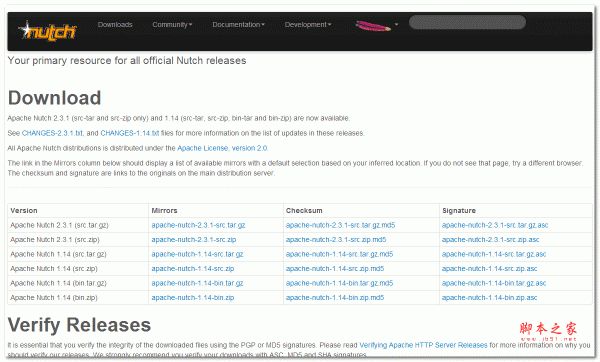Expand the Community dropdown menu

172,24
